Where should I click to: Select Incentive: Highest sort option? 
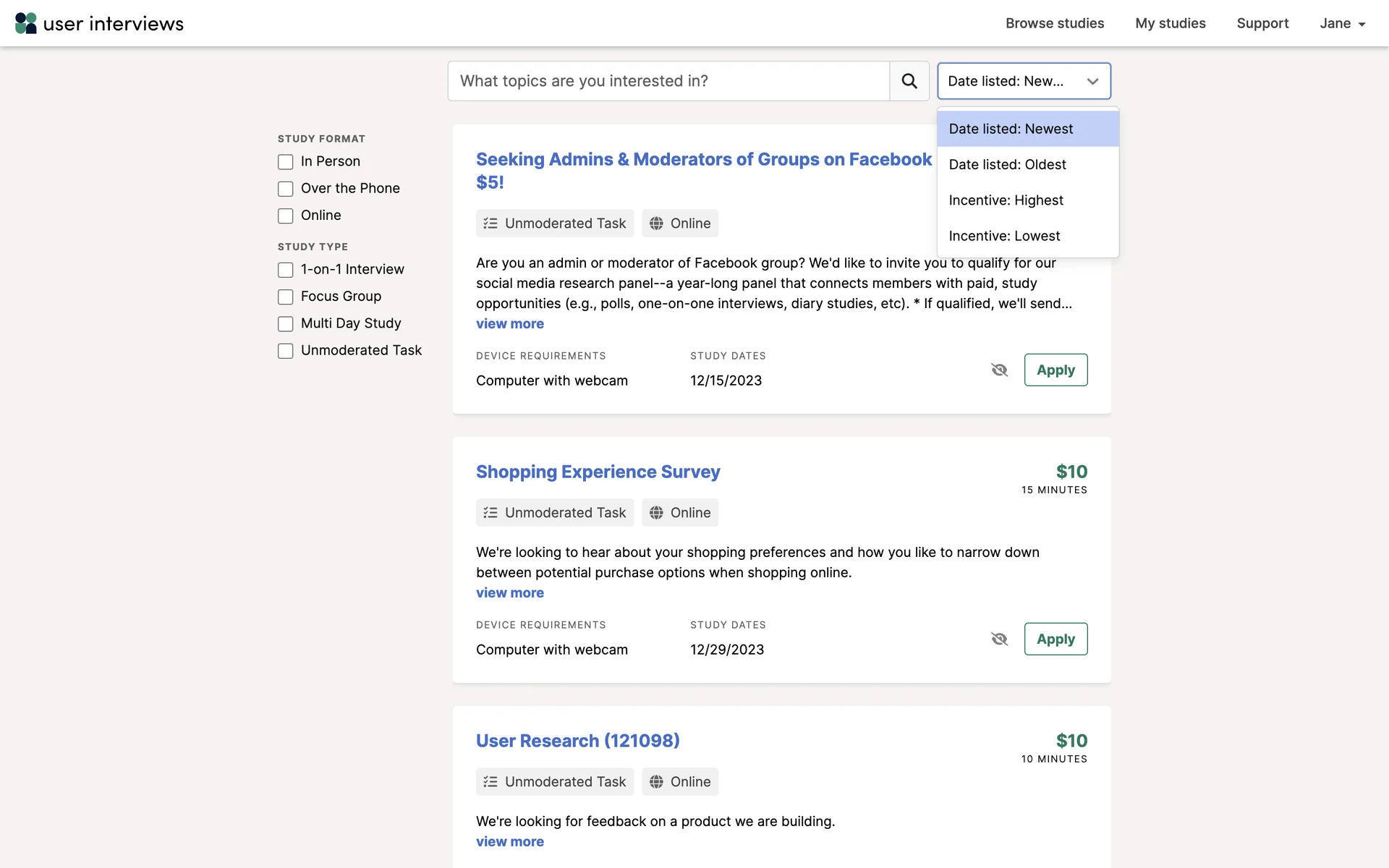(1006, 200)
